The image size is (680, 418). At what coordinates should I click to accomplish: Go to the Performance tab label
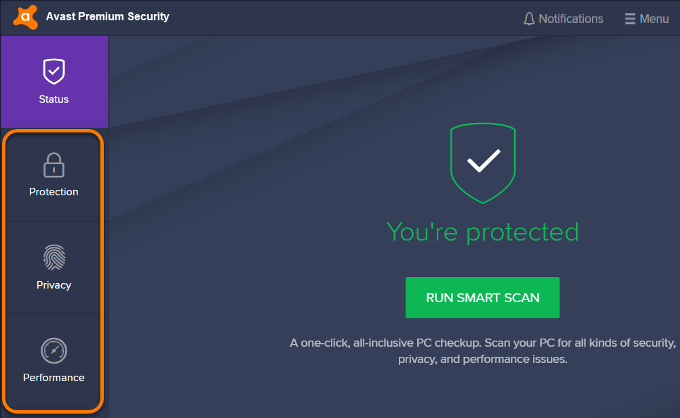[x=54, y=378]
